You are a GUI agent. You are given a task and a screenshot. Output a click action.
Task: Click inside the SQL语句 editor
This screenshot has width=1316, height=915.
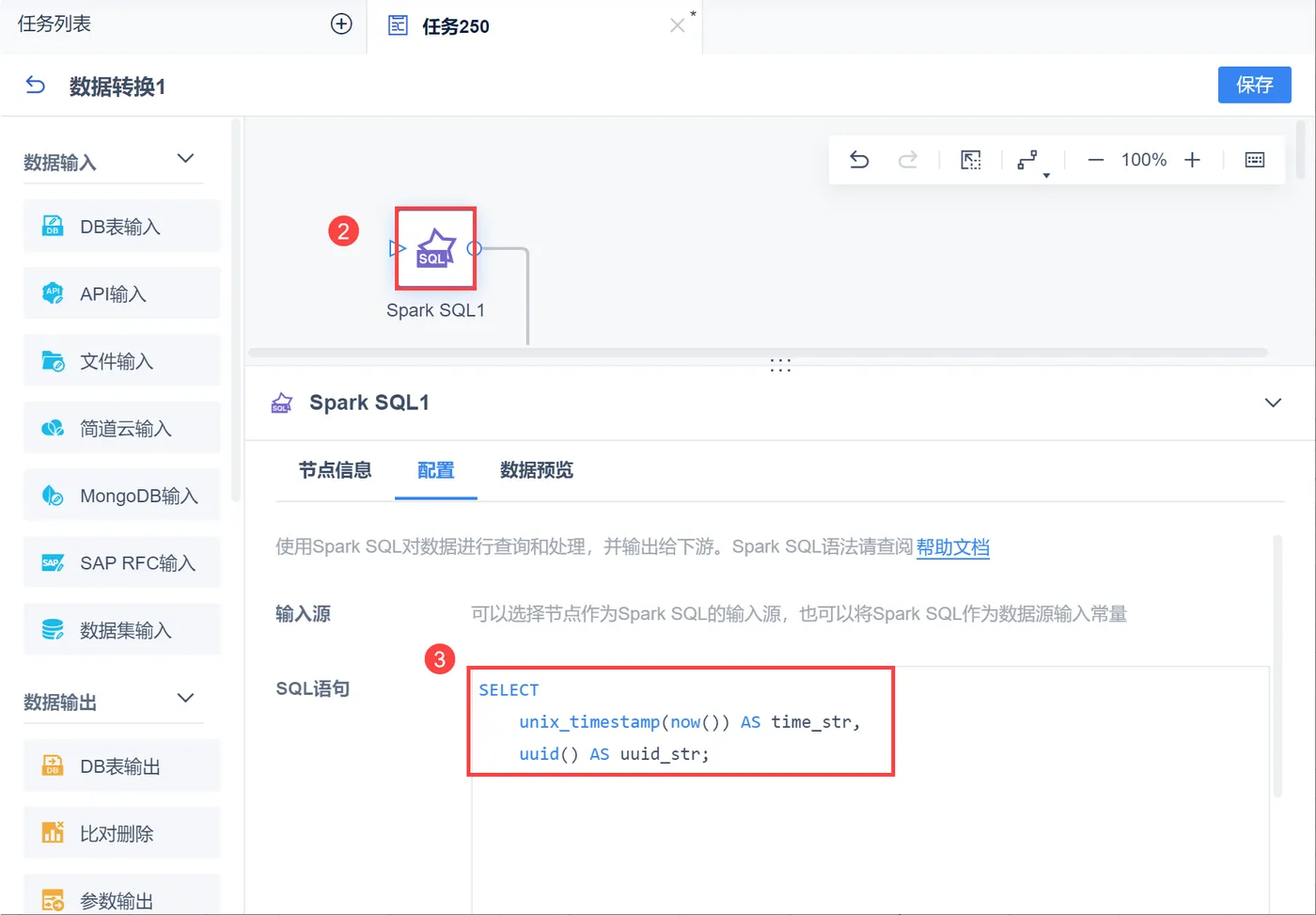[870, 790]
